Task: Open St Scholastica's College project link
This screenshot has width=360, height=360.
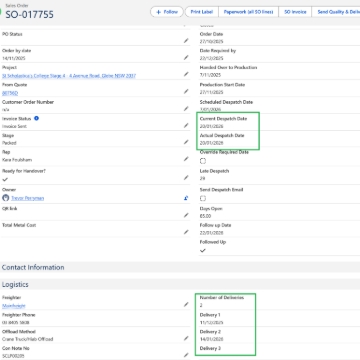Action: pyautogui.click(x=69, y=76)
